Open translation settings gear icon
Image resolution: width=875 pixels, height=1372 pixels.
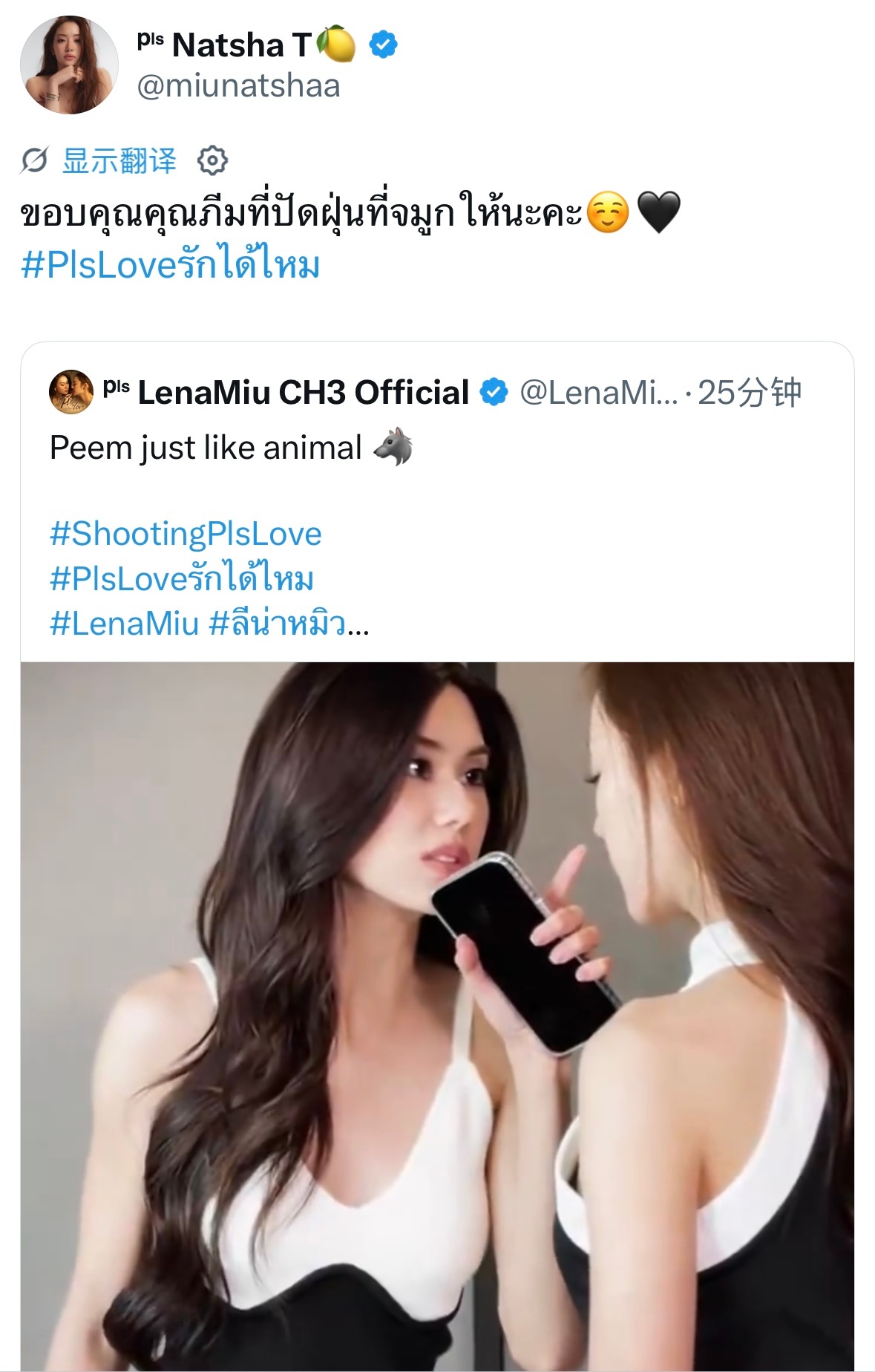[212, 160]
